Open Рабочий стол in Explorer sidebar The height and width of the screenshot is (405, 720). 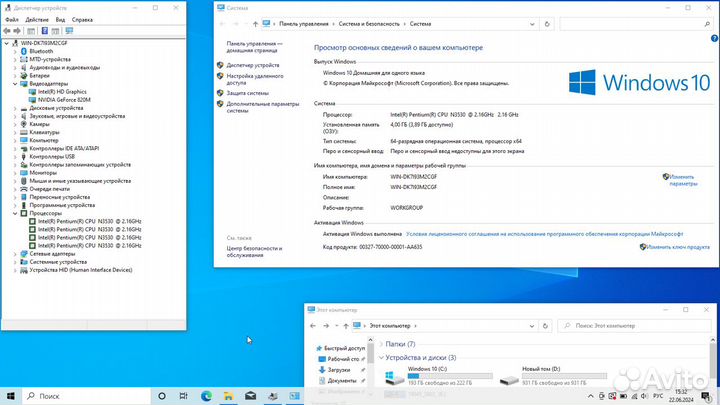point(339,359)
